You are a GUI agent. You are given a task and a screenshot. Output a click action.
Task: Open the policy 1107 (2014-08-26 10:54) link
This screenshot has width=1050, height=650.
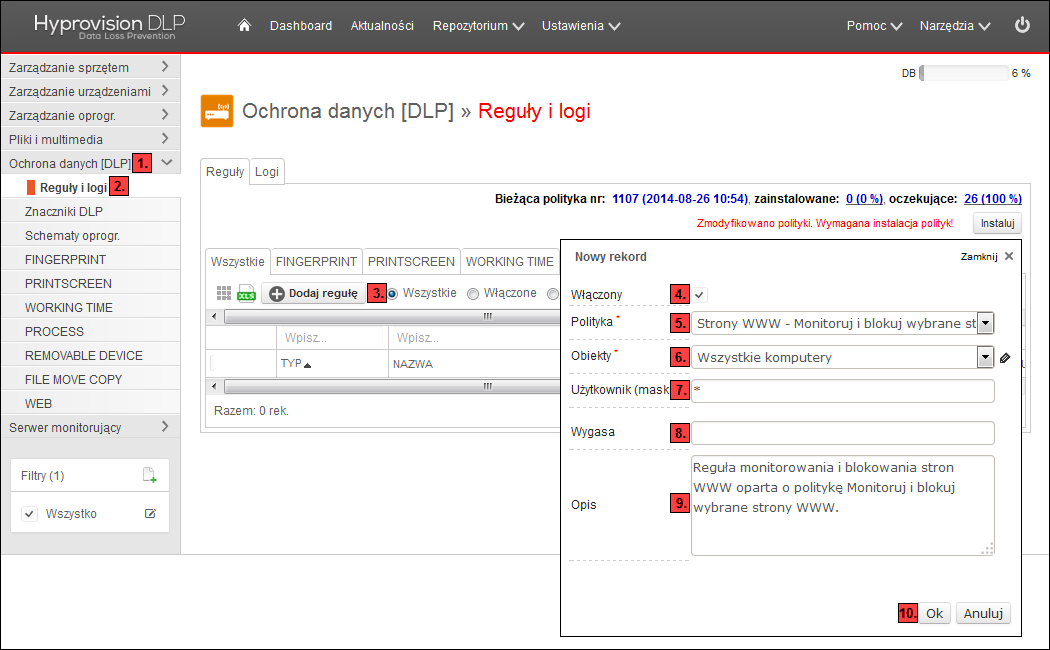pyautogui.click(x=680, y=199)
